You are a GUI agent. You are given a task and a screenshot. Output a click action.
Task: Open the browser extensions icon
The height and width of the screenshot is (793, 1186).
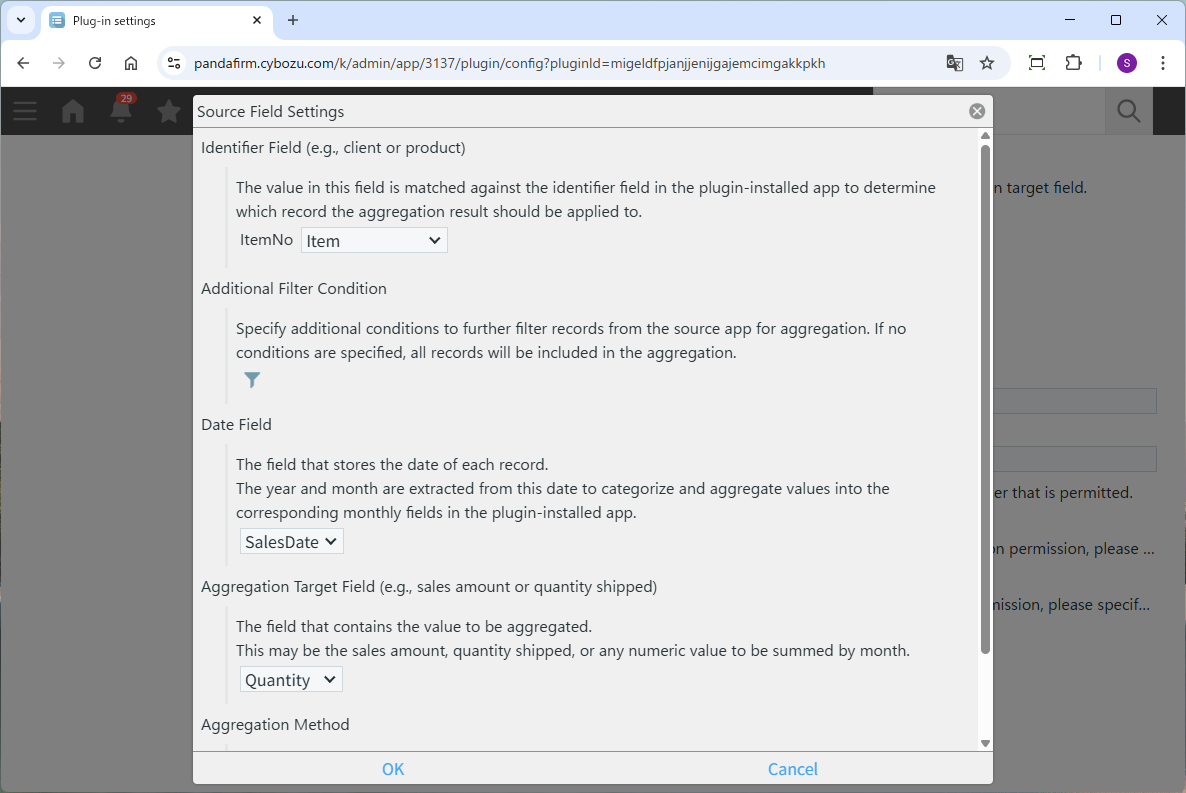coord(1073,63)
